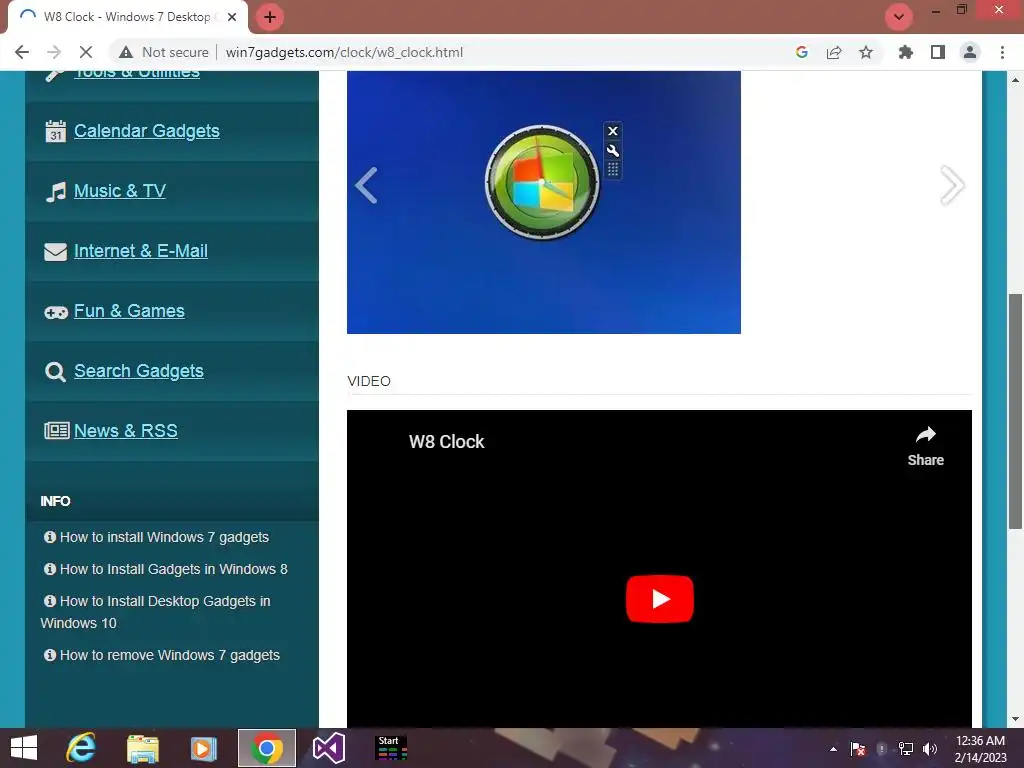Open the Start screen tile icon

(x=391, y=748)
